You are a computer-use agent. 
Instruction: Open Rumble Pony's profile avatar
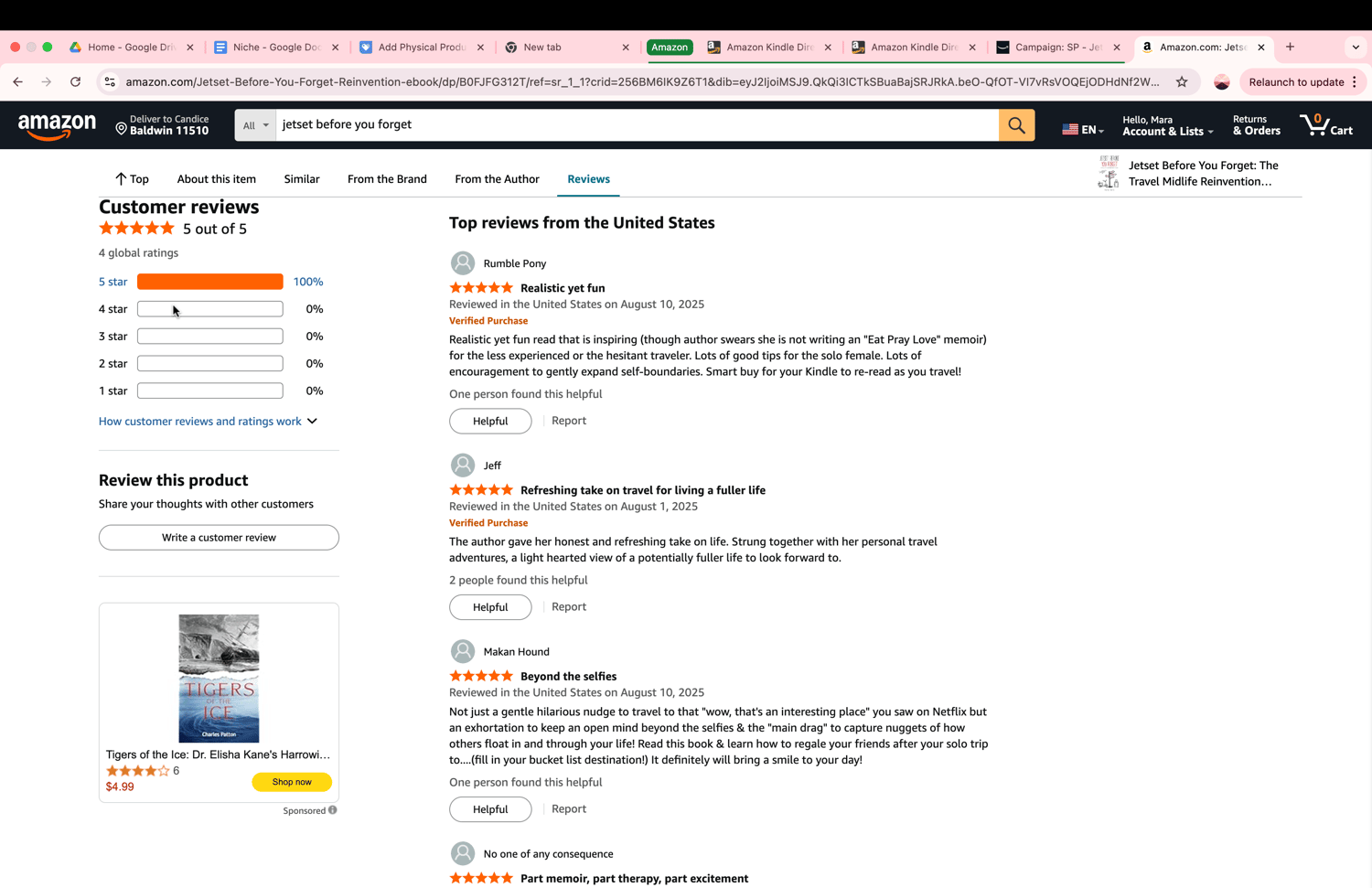(463, 263)
